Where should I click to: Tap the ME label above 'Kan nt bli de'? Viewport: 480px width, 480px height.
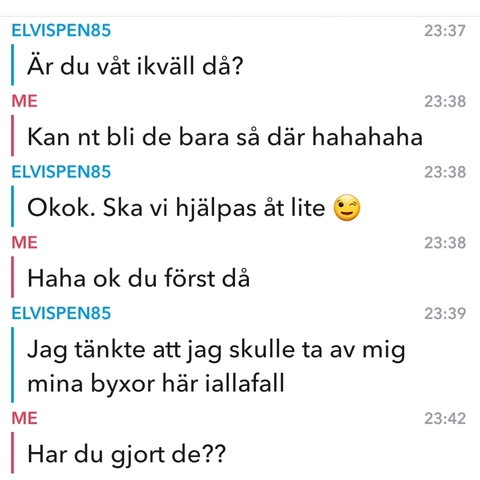click(24, 101)
